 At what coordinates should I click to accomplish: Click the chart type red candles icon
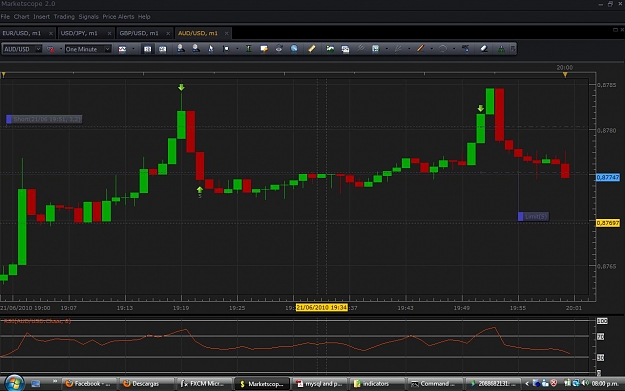pos(51,49)
